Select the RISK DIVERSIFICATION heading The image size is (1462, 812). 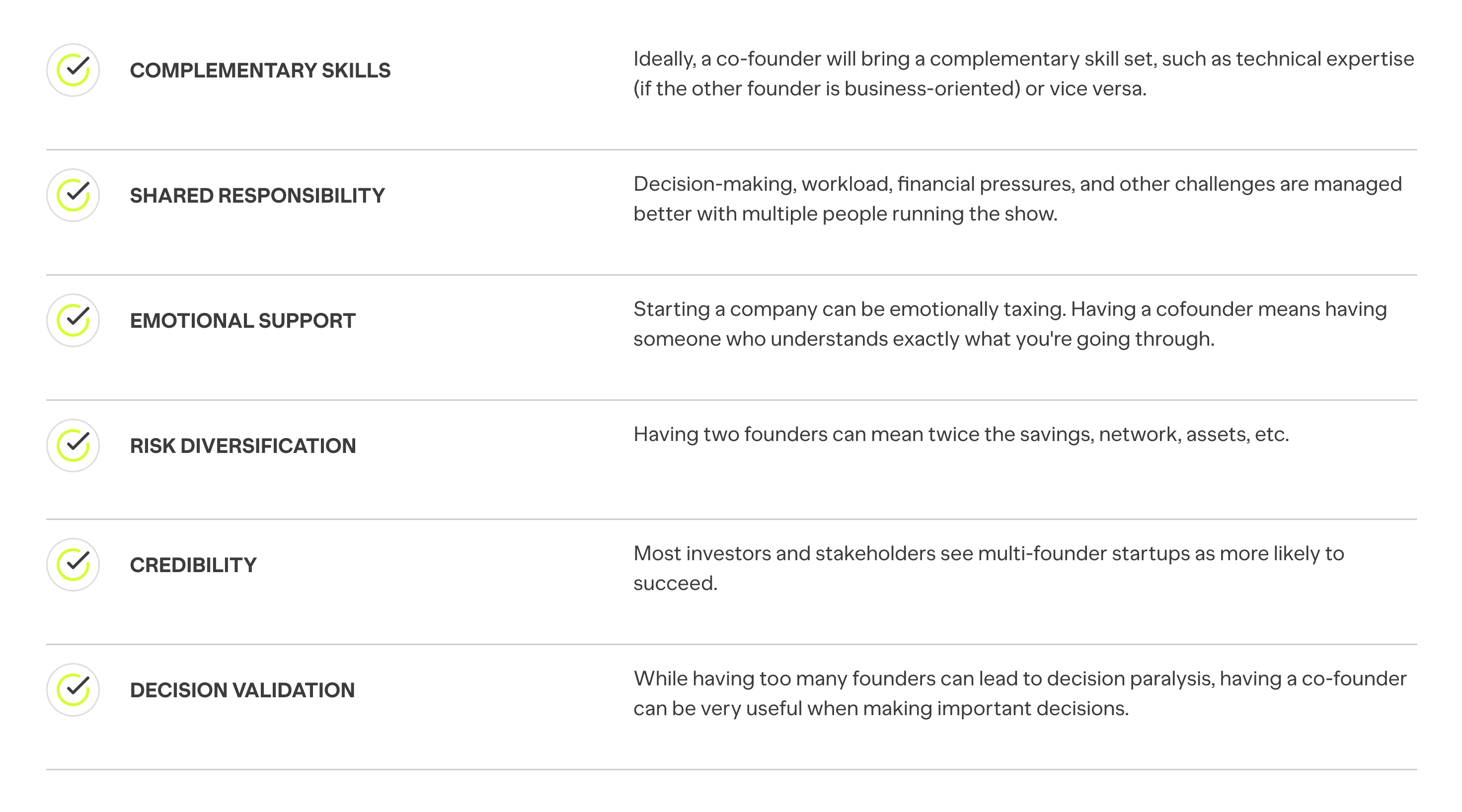click(243, 446)
